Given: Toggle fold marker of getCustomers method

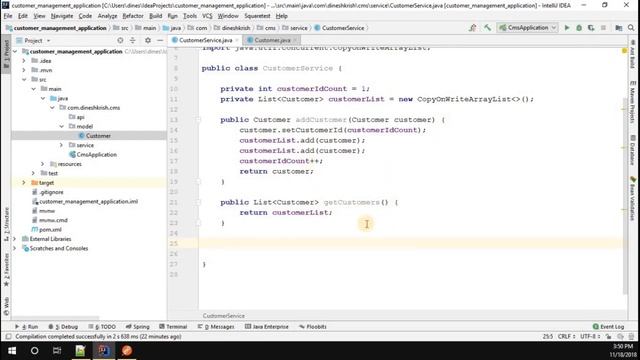Looking at the screenshot, I should point(198,202).
